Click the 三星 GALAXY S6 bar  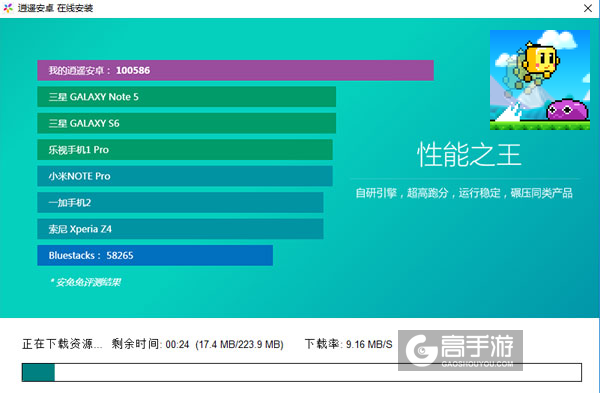click(186, 123)
